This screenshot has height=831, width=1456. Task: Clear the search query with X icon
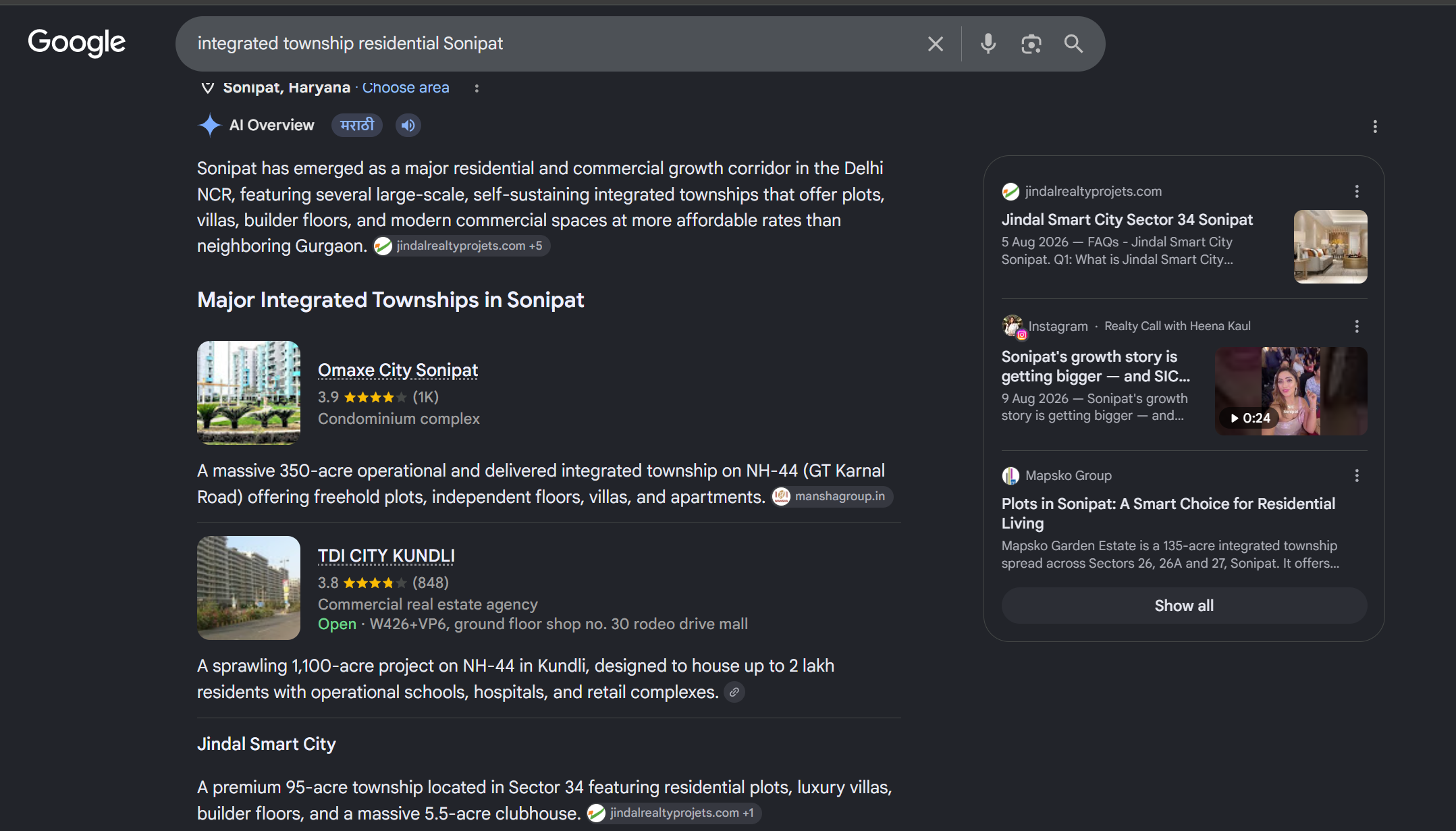(936, 44)
